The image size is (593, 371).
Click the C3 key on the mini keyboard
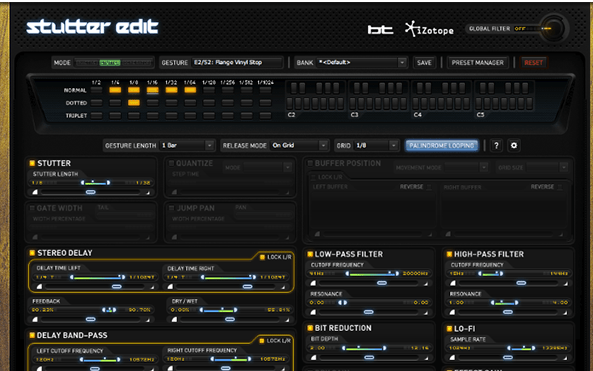[x=353, y=103]
